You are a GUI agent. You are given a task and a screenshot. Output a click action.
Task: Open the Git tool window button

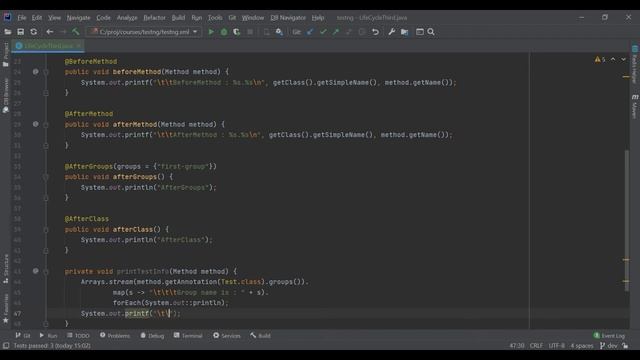(x=23, y=336)
